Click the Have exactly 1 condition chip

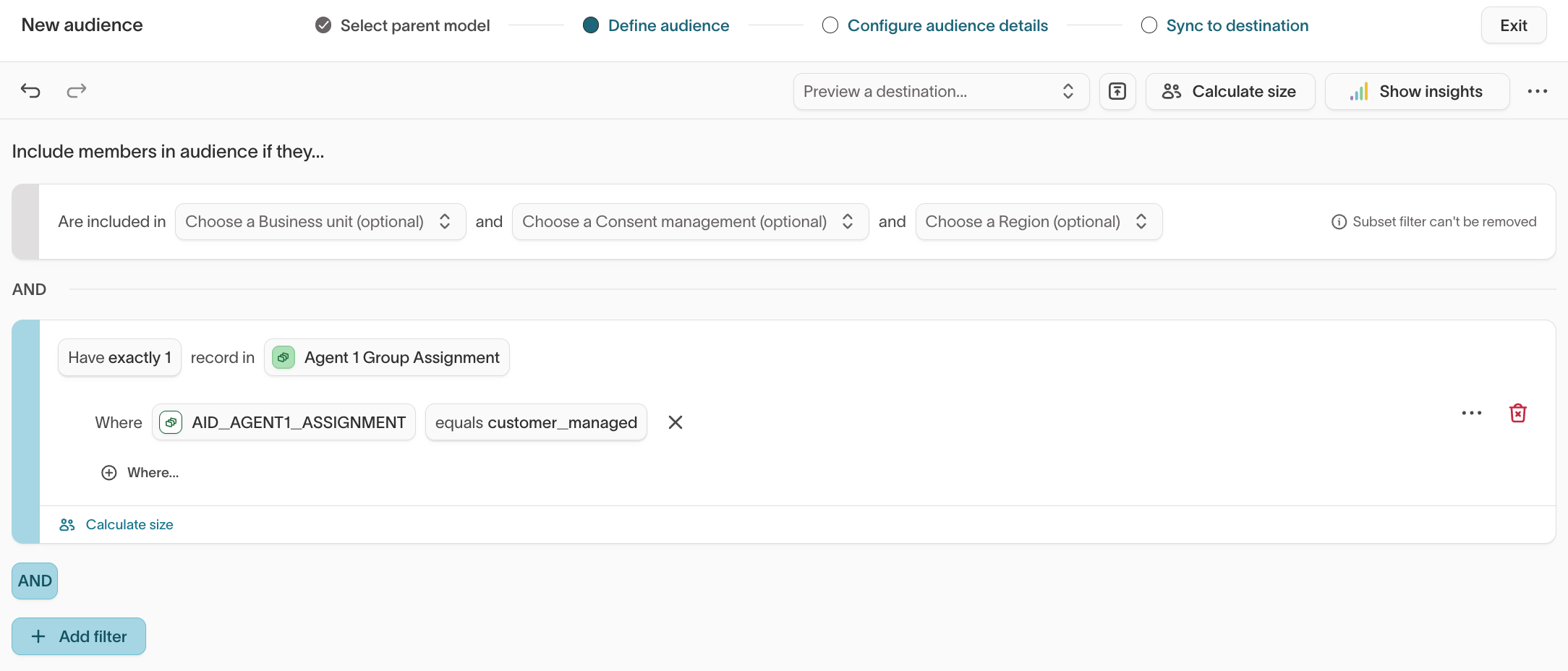[119, 357]
